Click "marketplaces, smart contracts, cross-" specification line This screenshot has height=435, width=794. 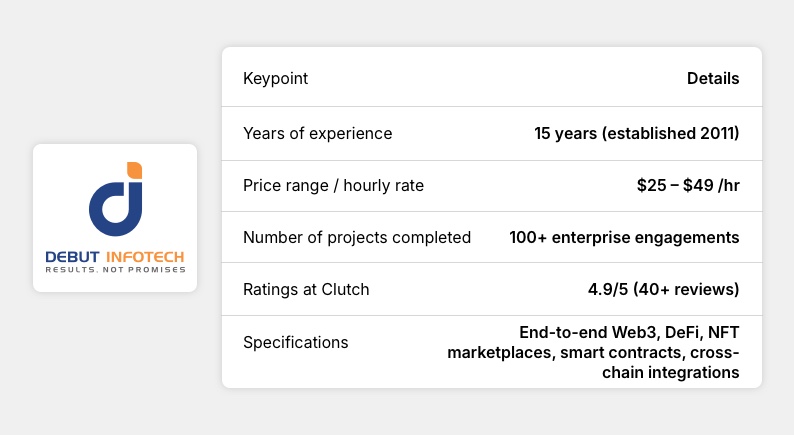click(593, 352)
